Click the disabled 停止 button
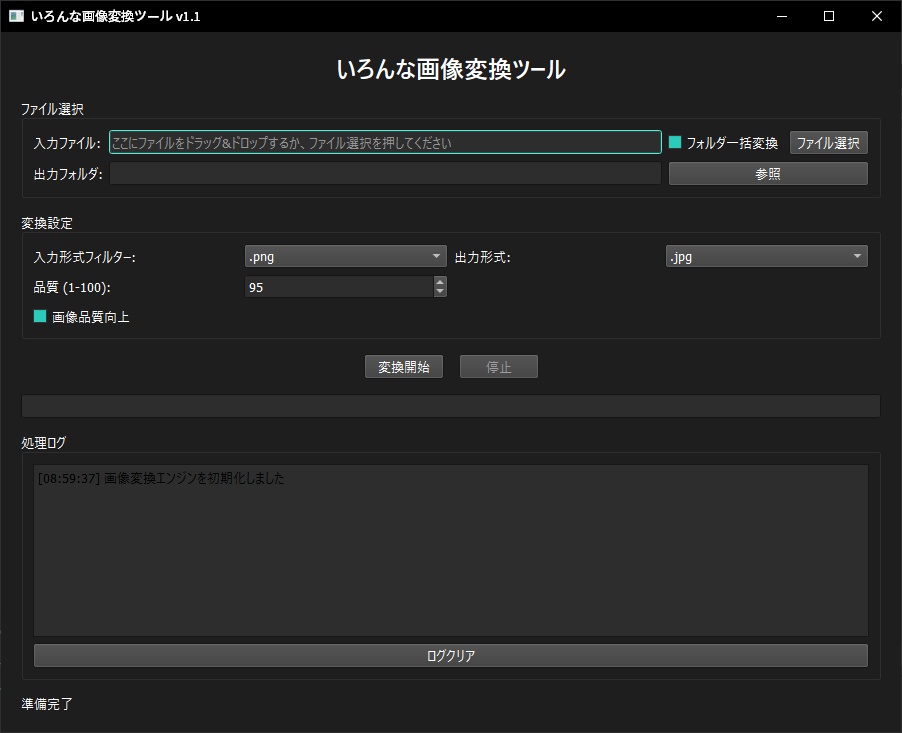This screenshot has height=733, width=902. click(498, 366)
